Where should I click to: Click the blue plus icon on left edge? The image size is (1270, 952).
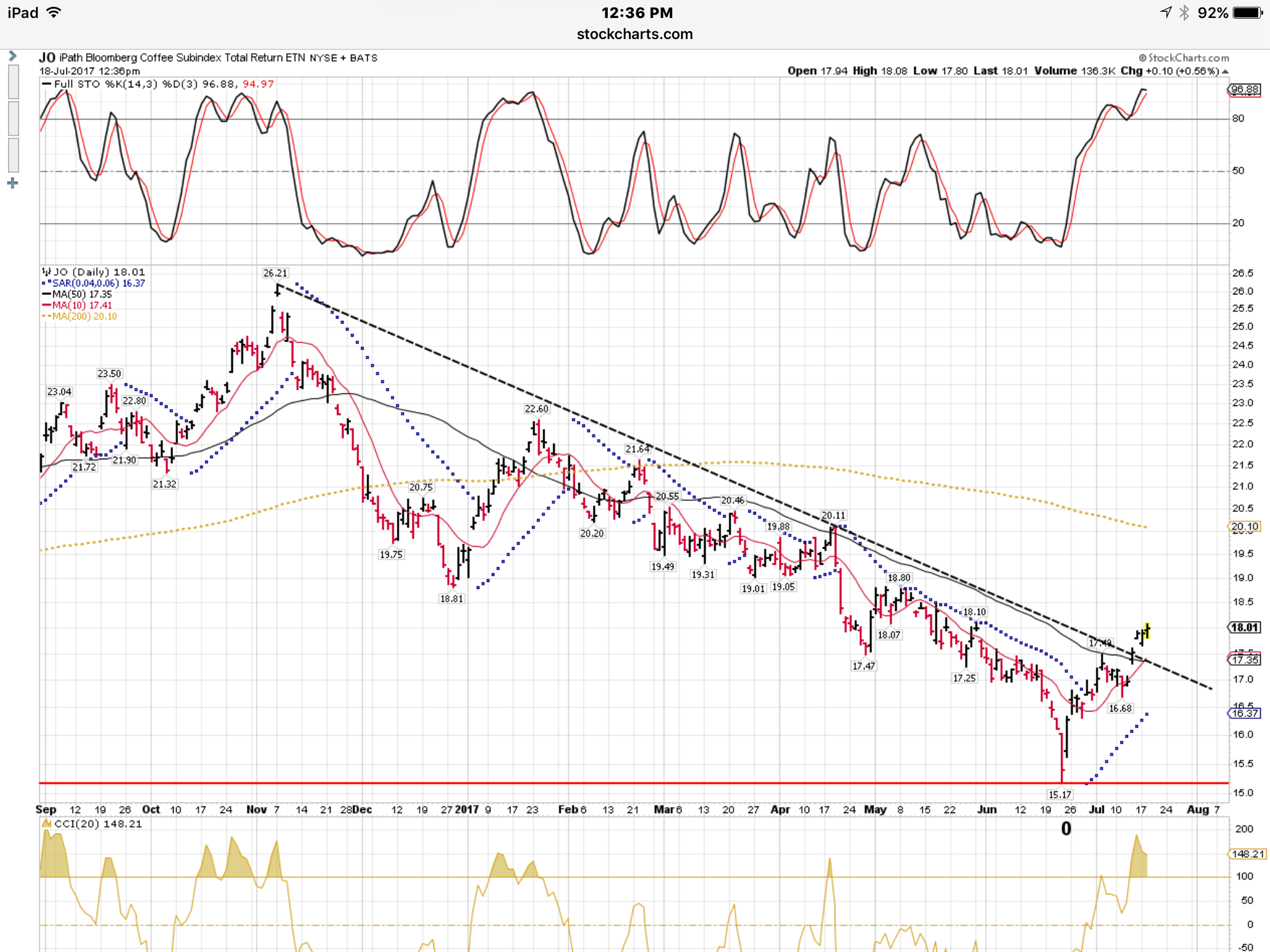12,183
